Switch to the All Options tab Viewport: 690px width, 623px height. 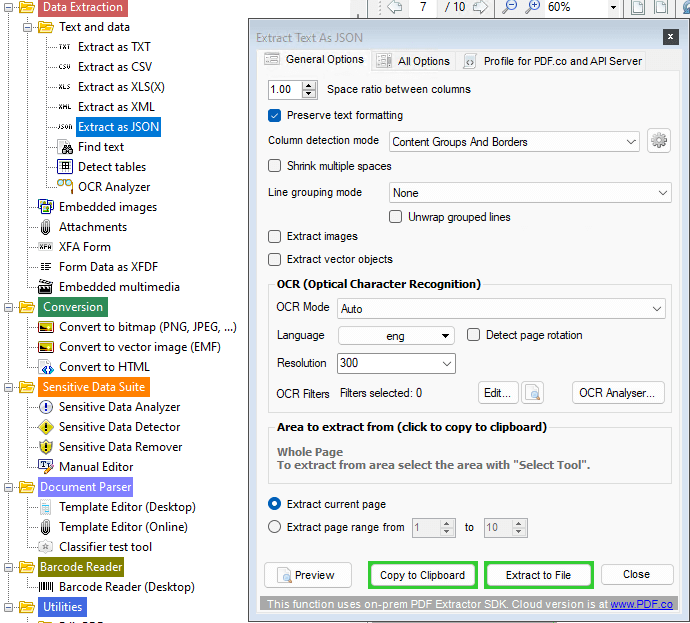coord(413,61)
